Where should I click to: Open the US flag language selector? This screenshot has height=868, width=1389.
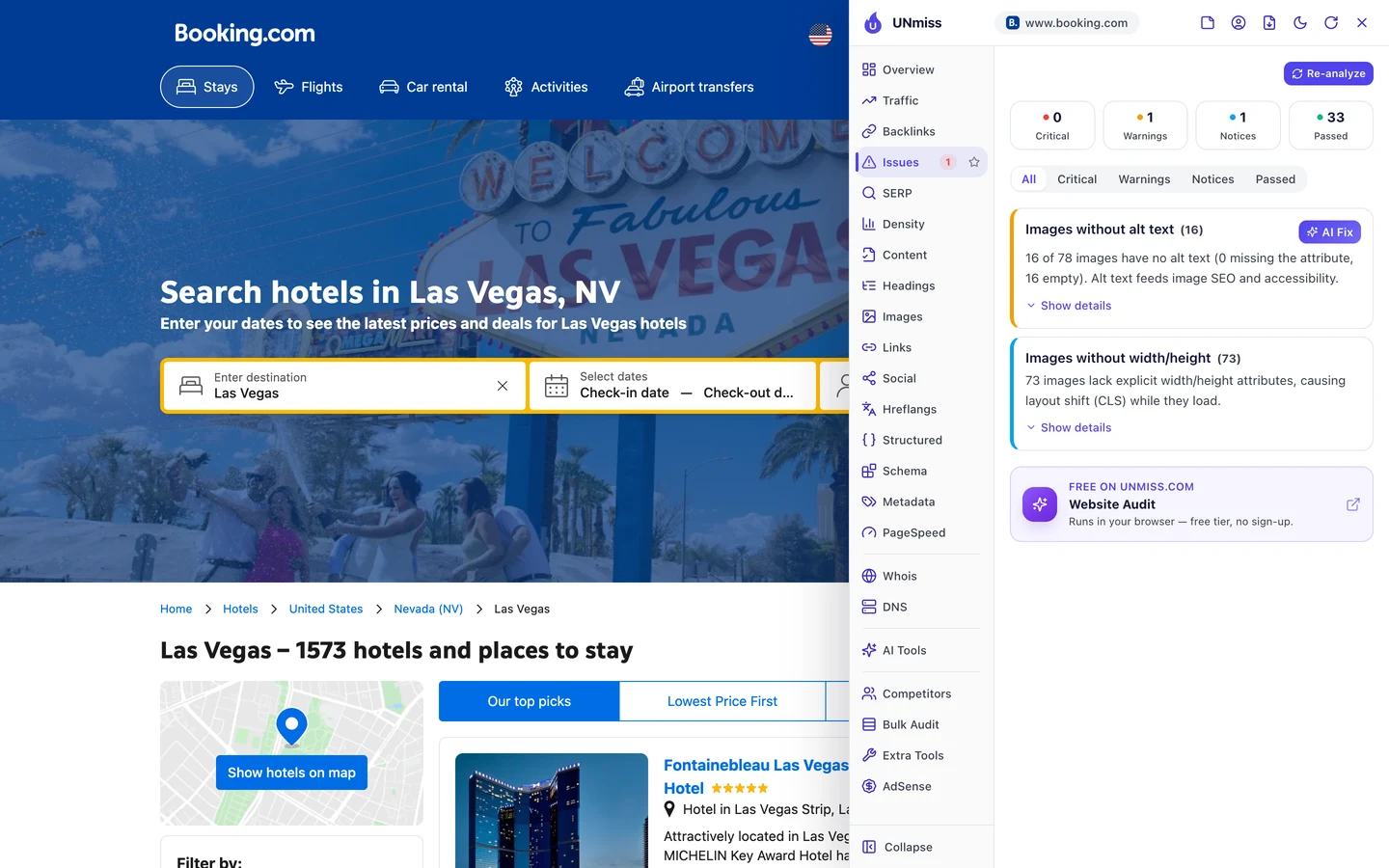click(x=821, y=35)
